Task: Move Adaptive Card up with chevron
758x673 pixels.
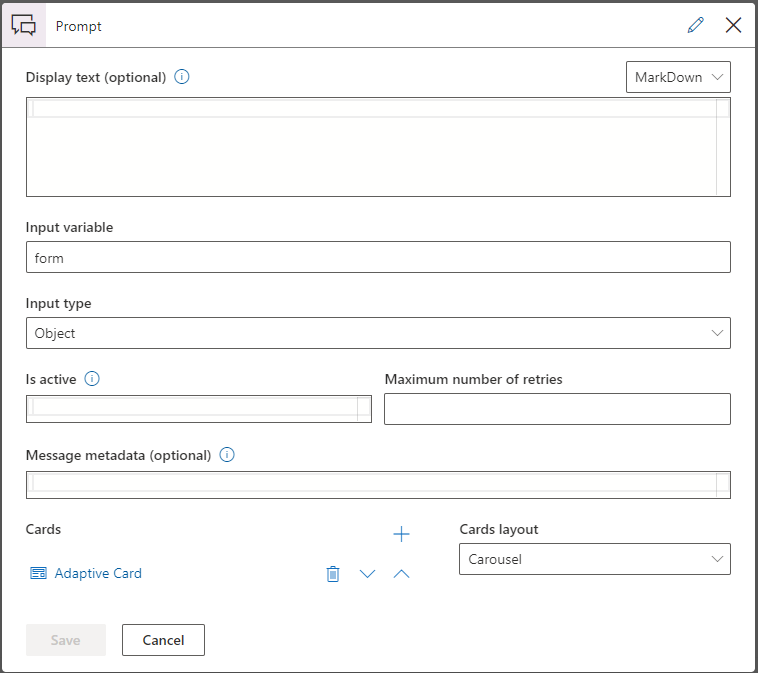Action: [x=401, y=574]
